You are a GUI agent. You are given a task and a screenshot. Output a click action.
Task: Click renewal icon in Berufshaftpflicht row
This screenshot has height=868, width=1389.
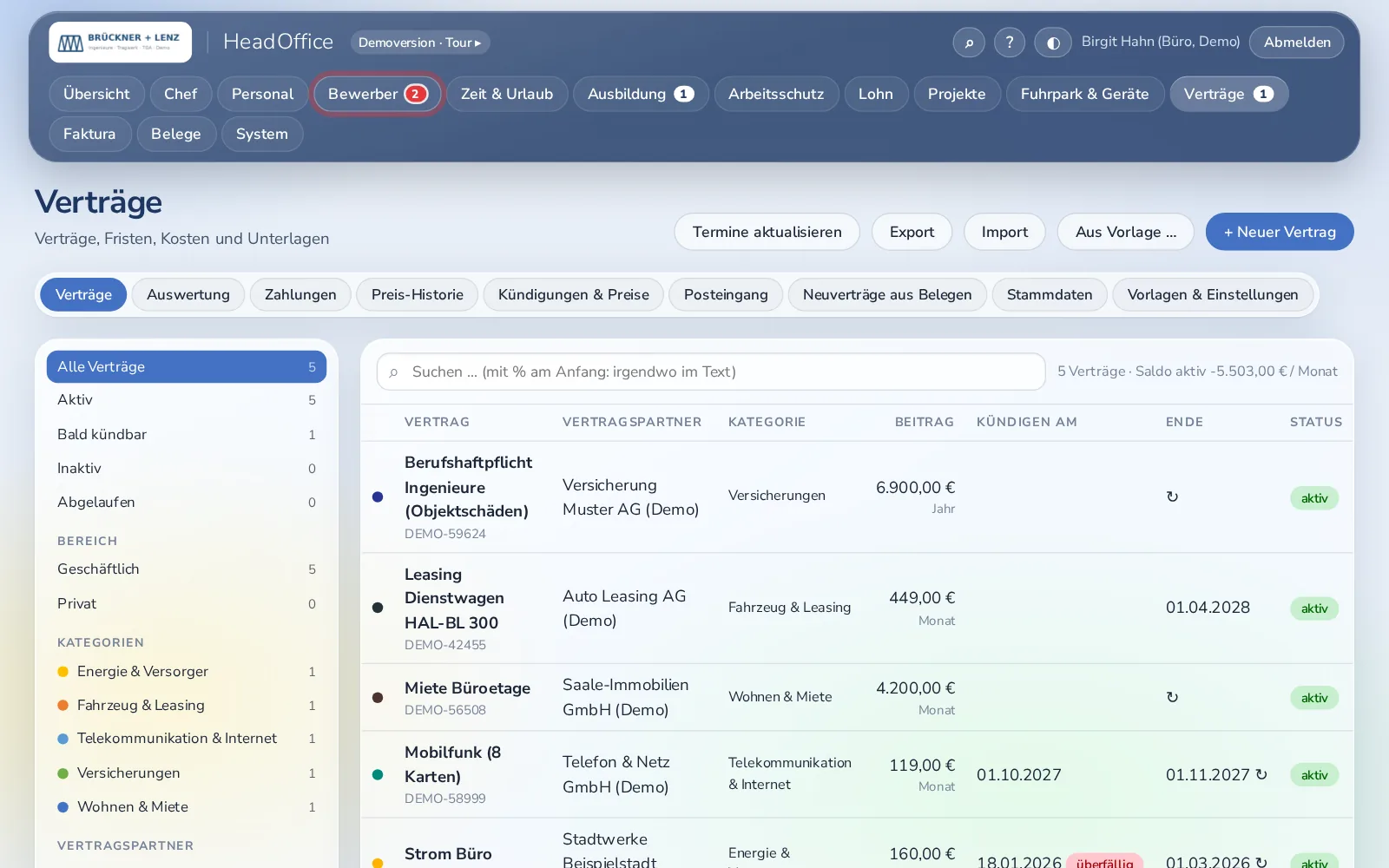point(1172,496)
